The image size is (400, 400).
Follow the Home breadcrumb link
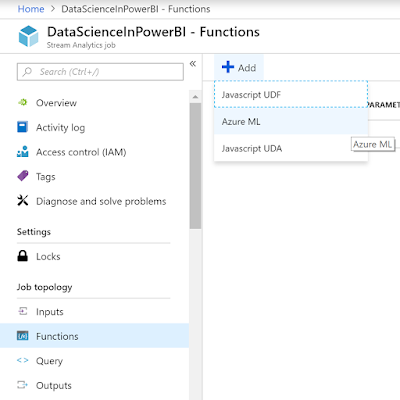pyautogui.click(x=31, y=9)
